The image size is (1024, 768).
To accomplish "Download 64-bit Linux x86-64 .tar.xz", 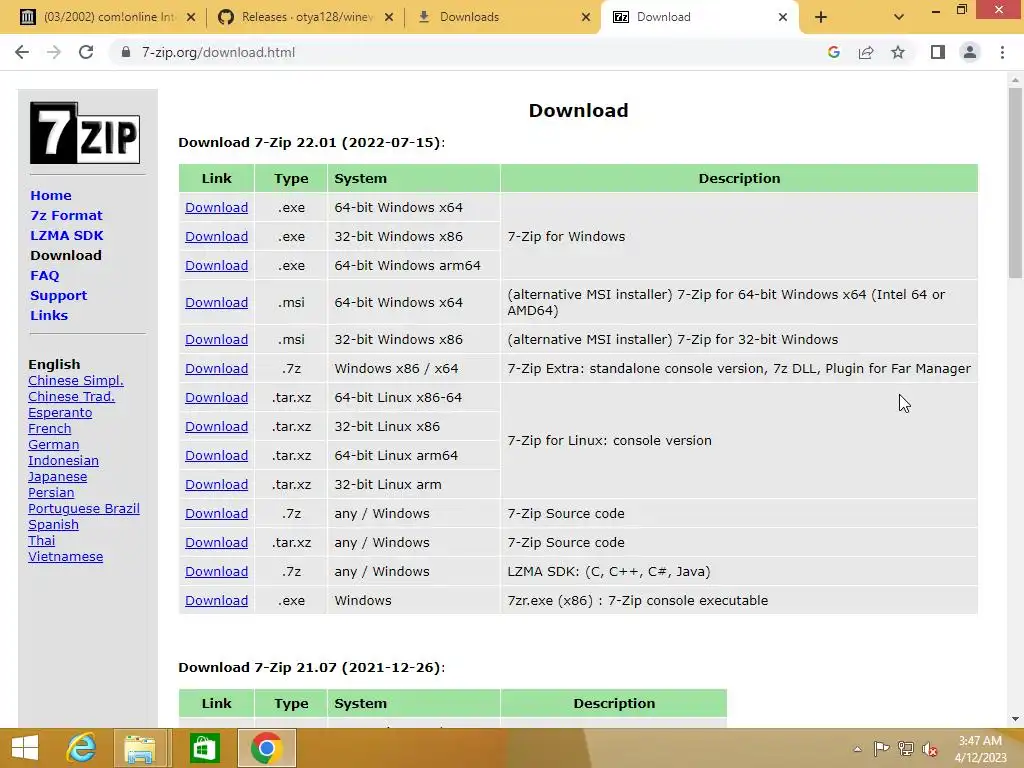I will (216, 398).
